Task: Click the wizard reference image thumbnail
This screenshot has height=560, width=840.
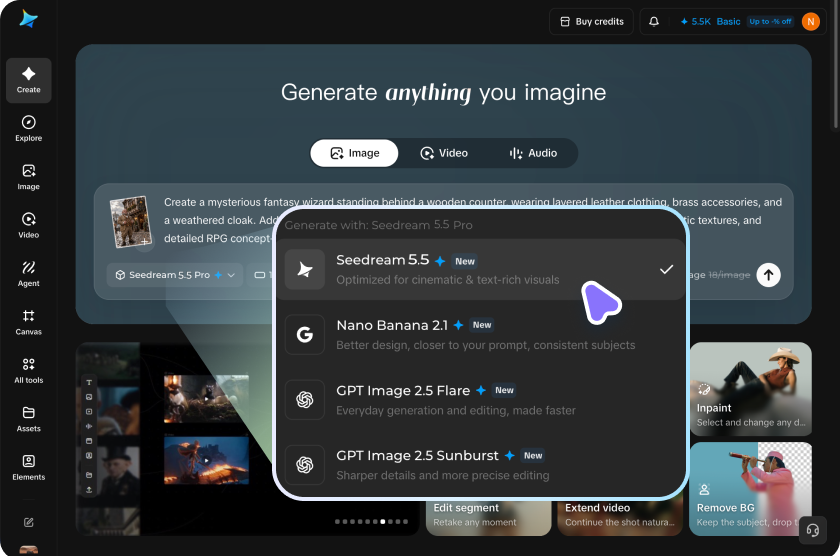Action: pyautogui.click(x=130, y=221)
